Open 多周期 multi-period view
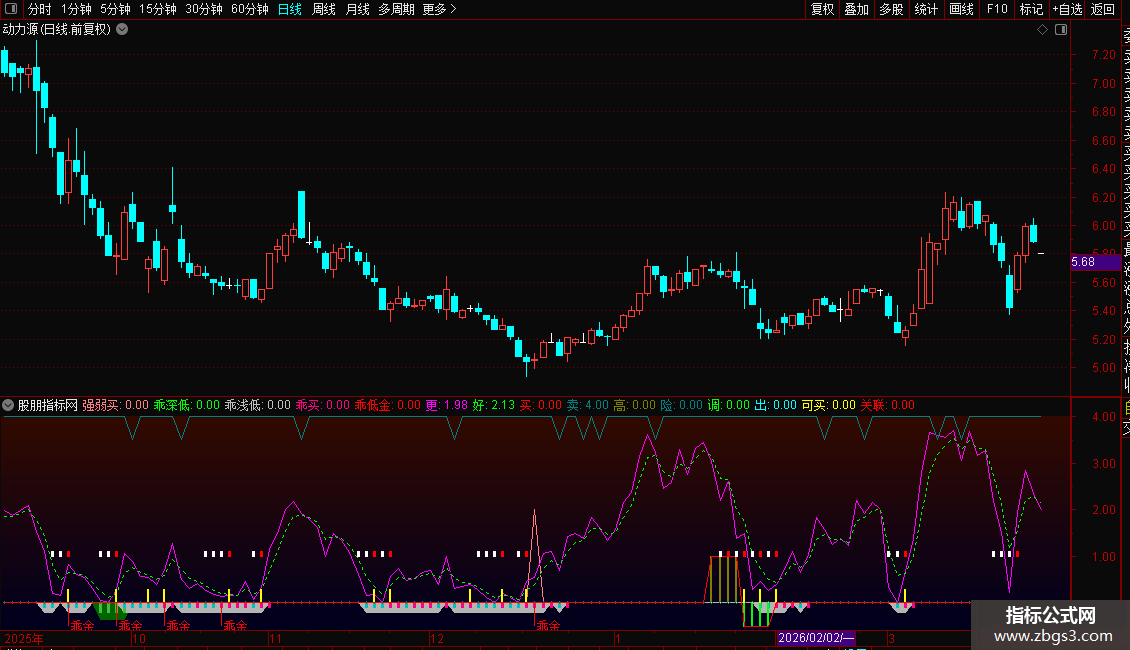This screenshot has width=1130, height=650. [396, 9]
